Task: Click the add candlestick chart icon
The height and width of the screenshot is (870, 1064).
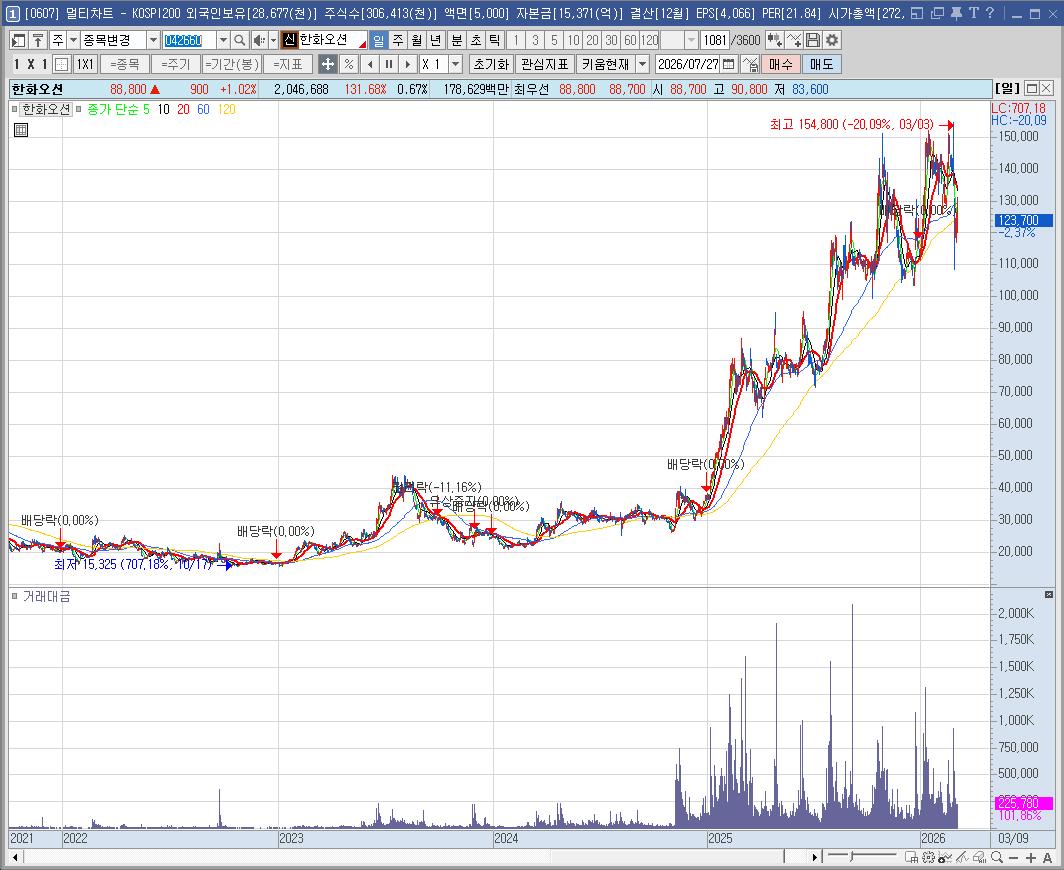Action: point(774,41)
